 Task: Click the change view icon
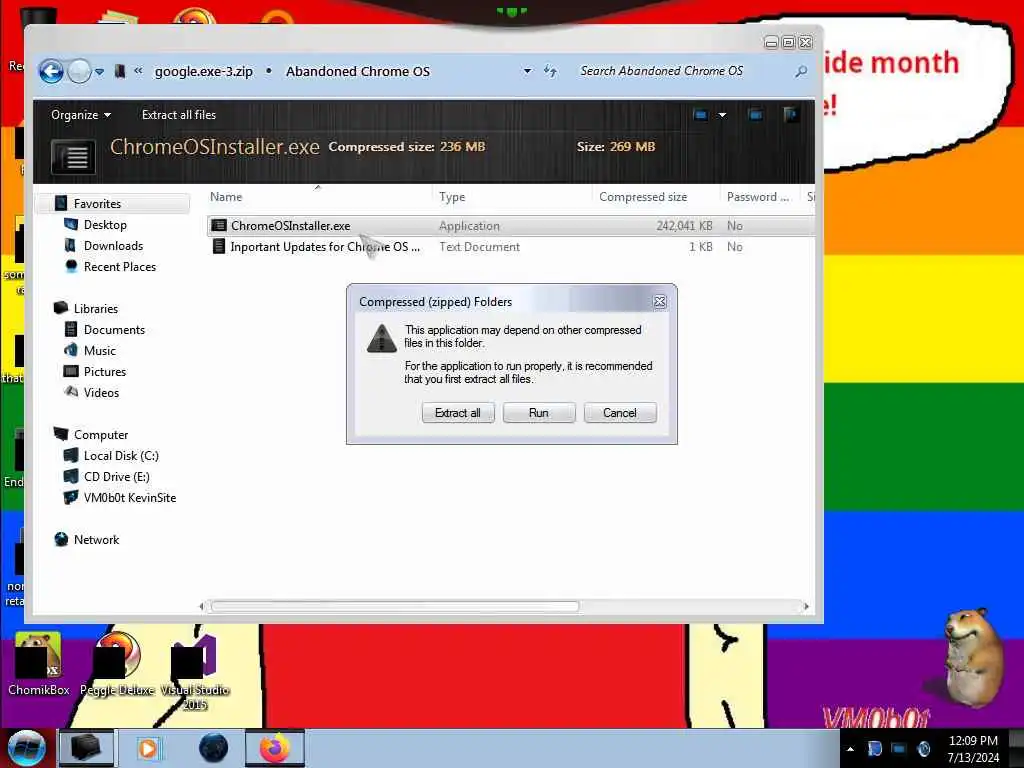(701, 115)
